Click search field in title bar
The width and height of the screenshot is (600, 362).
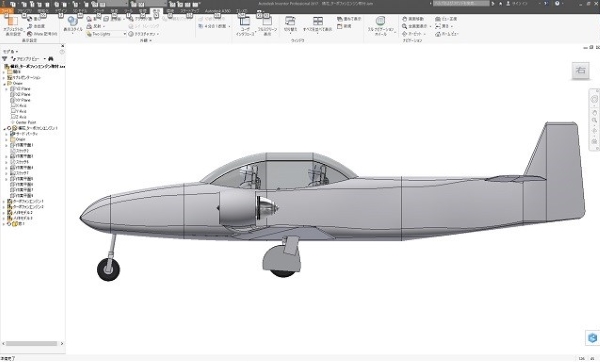pos(461,3)
